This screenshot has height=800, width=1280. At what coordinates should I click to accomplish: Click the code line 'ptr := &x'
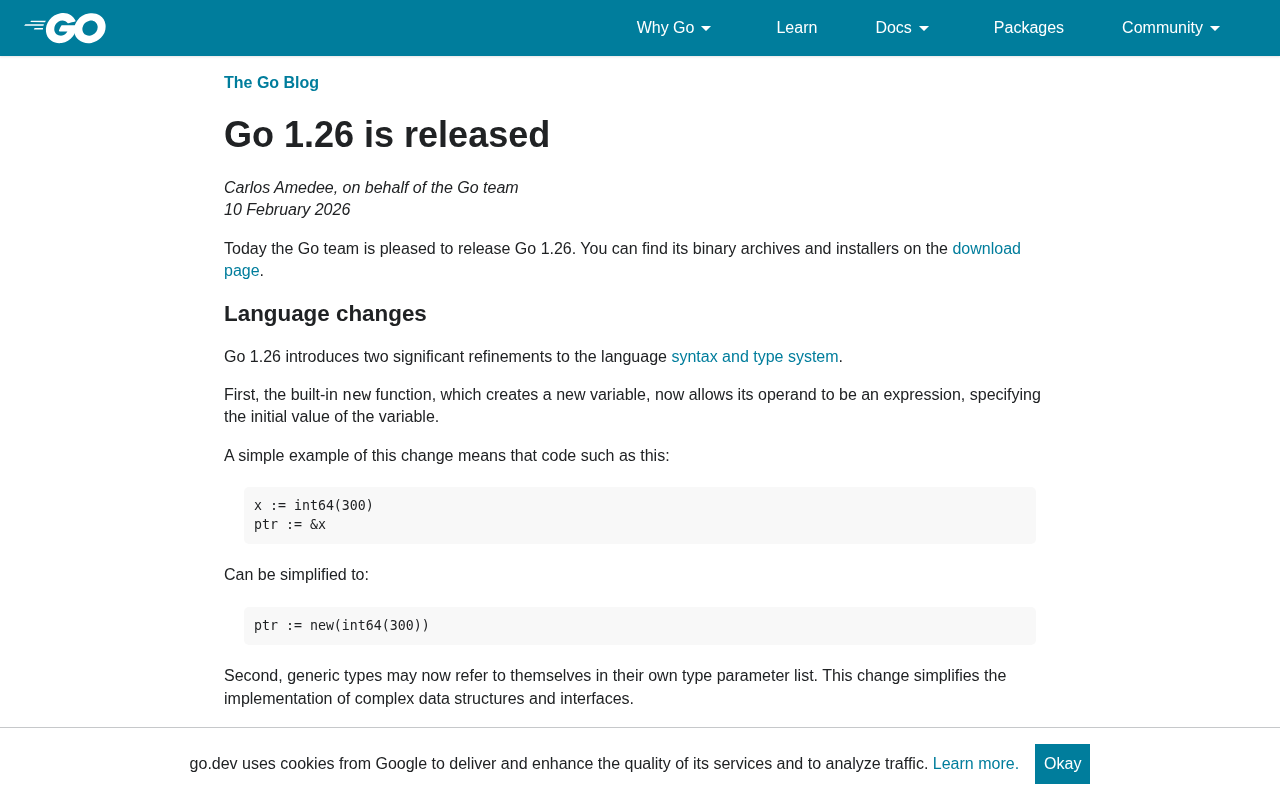coord(290,524)
